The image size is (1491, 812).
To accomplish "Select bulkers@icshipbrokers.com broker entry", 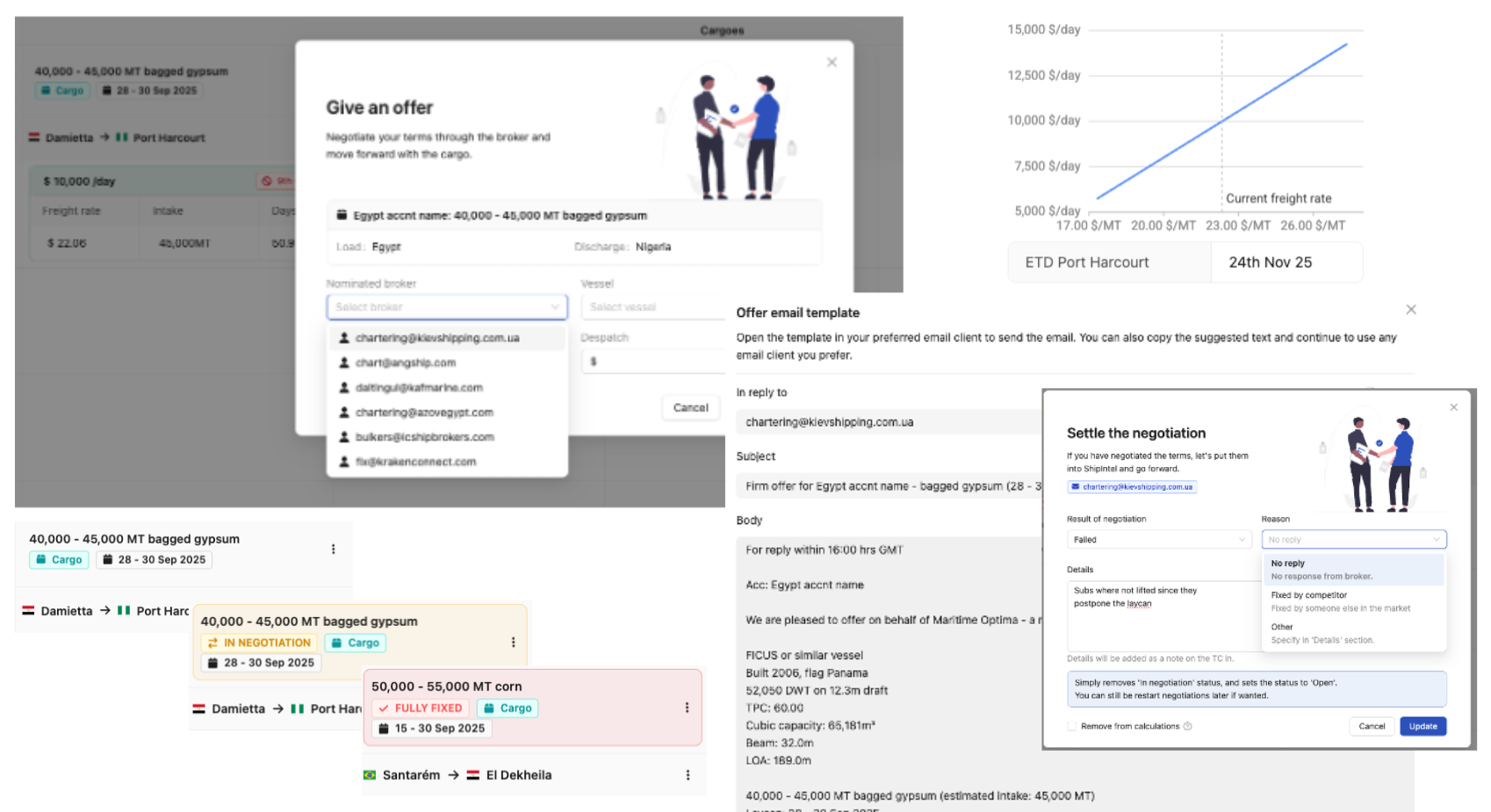I will (x=447, y=436).
